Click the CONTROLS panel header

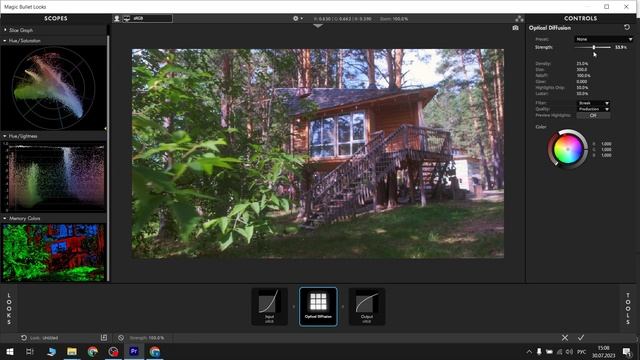(580, 18)
